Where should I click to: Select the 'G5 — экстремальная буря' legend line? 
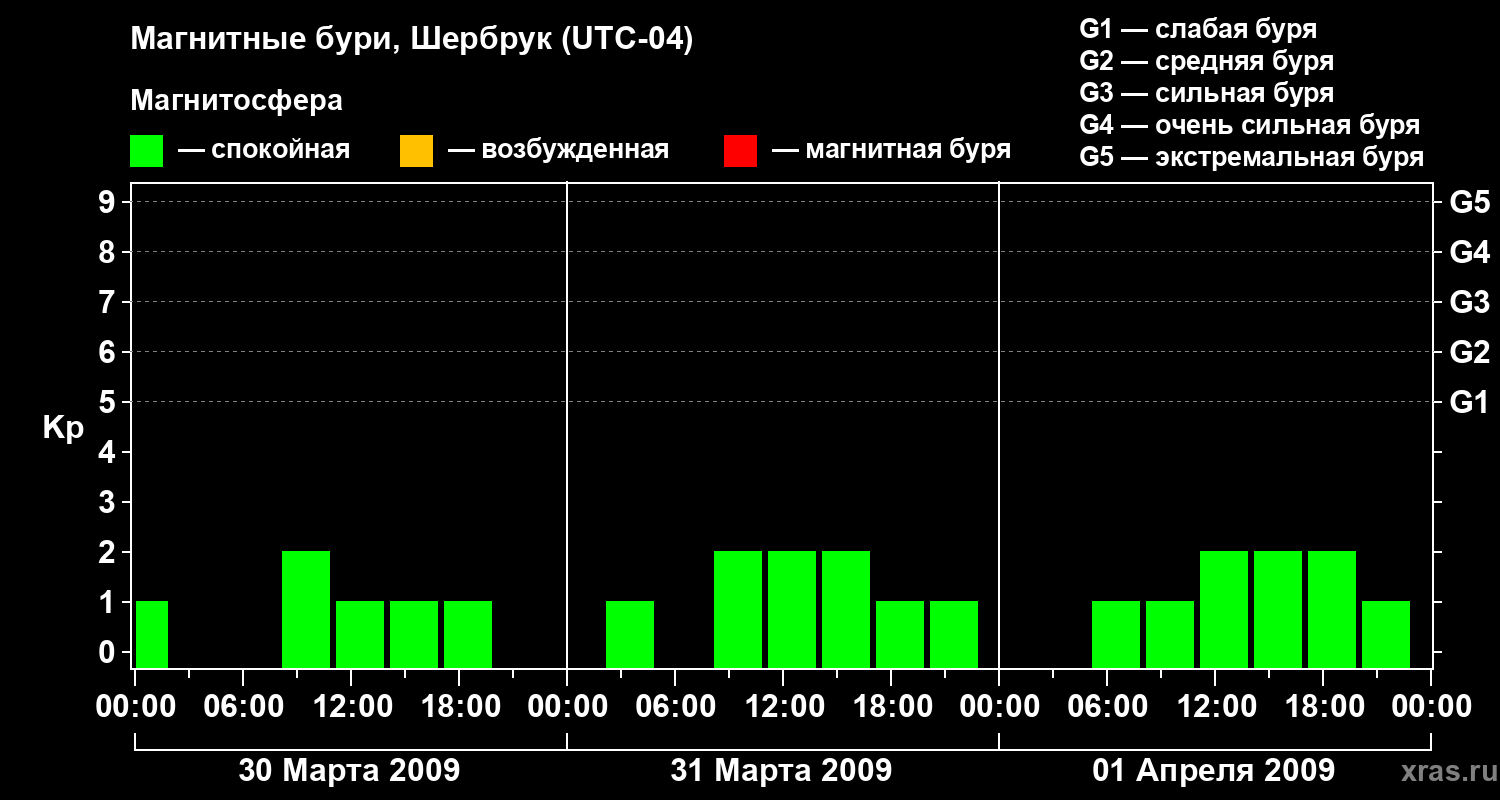point(1251,157)
